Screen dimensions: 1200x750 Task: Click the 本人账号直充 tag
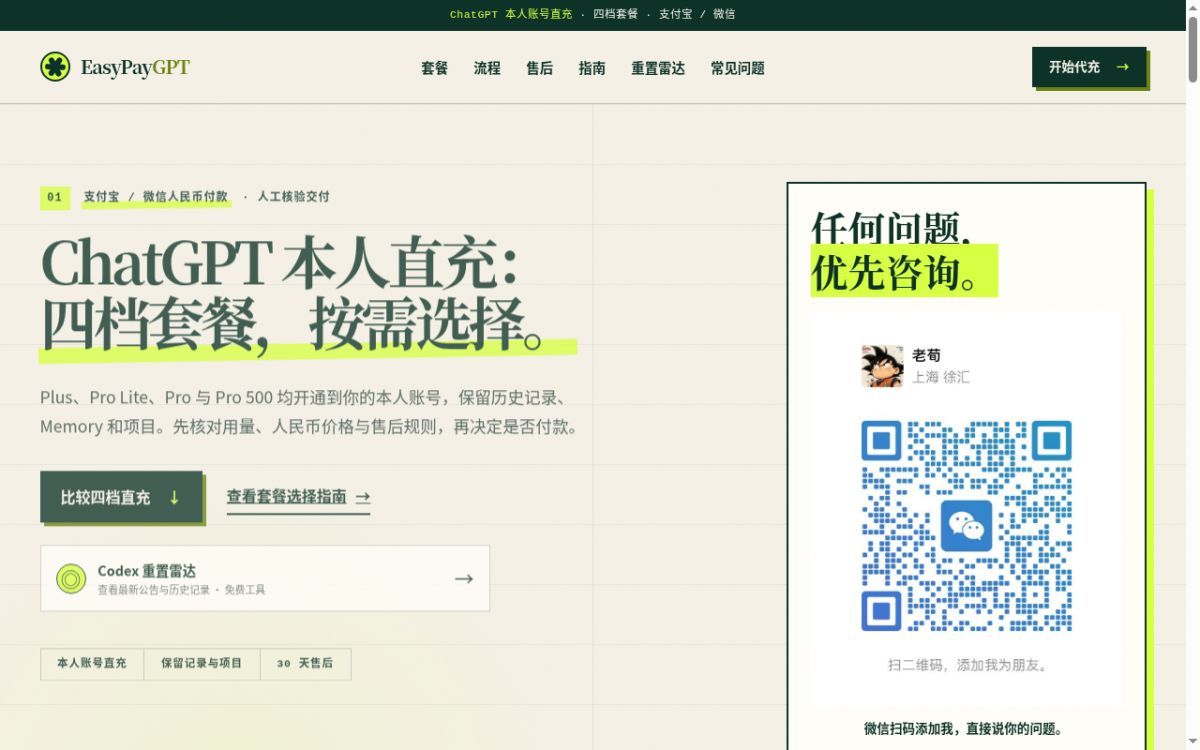point(92,663)
